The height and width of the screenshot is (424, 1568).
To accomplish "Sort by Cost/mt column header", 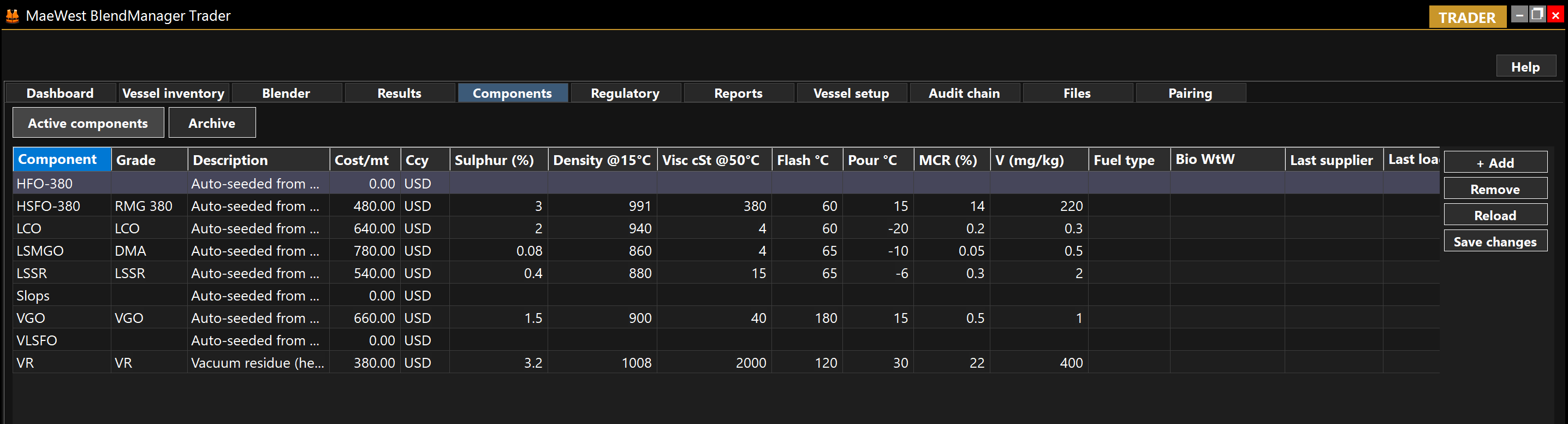I will coord(365,160).
